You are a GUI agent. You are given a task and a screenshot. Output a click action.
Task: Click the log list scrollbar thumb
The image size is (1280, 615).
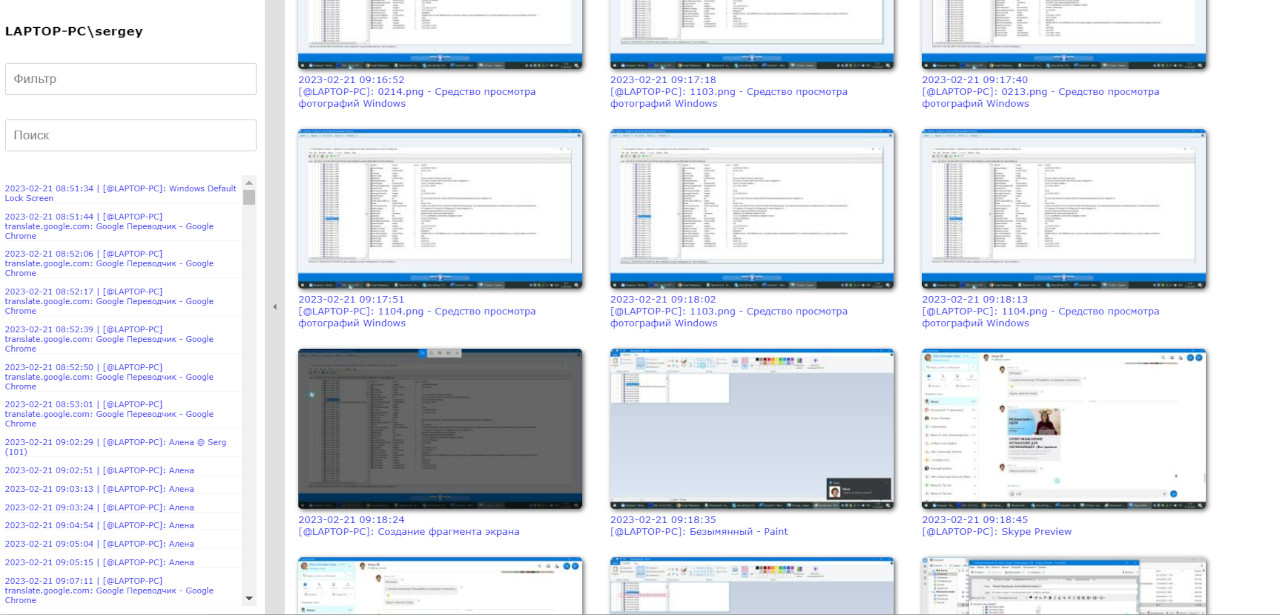(249, 197)
